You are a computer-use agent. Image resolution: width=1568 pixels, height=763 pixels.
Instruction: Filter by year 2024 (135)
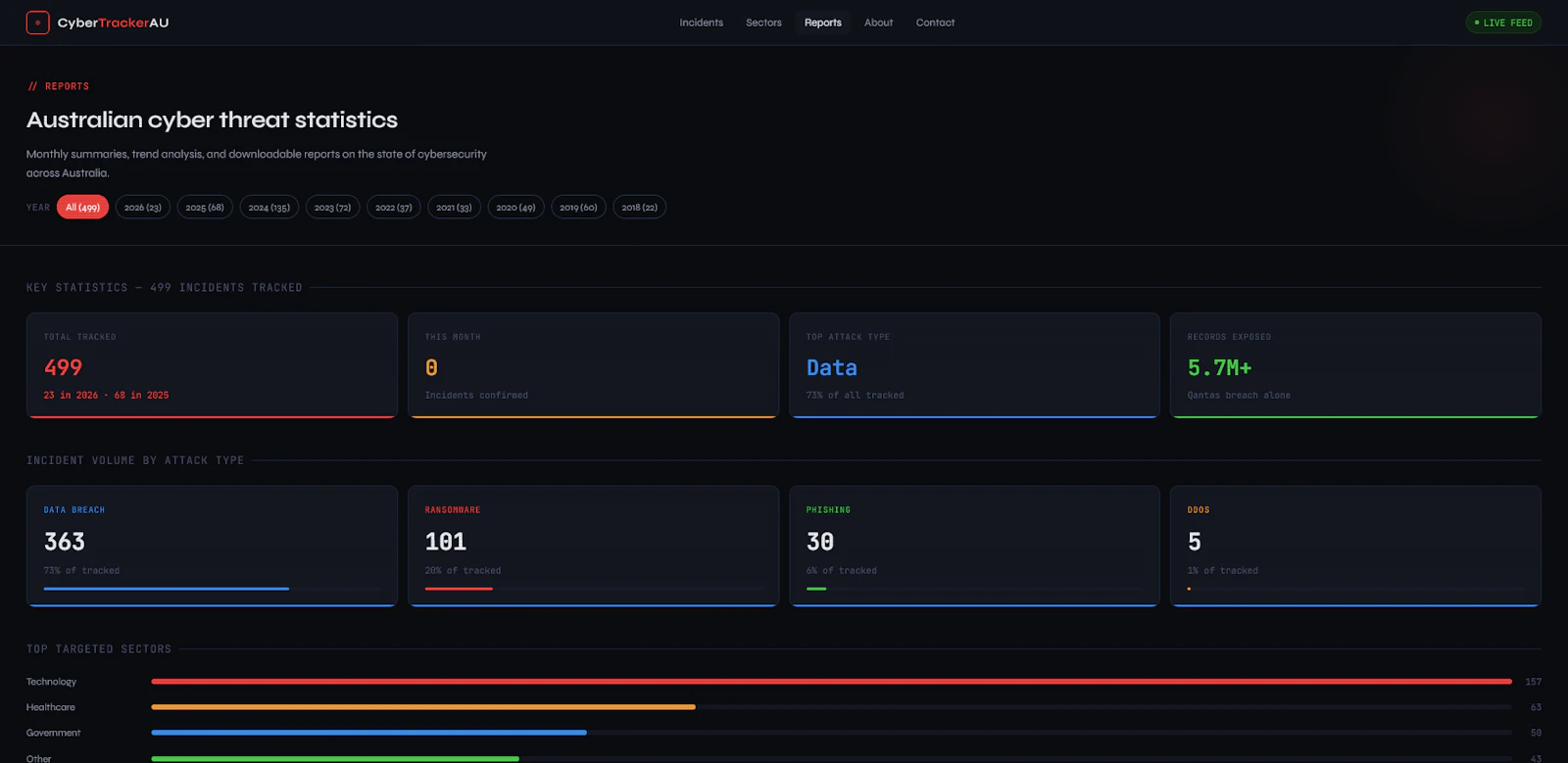269,208
